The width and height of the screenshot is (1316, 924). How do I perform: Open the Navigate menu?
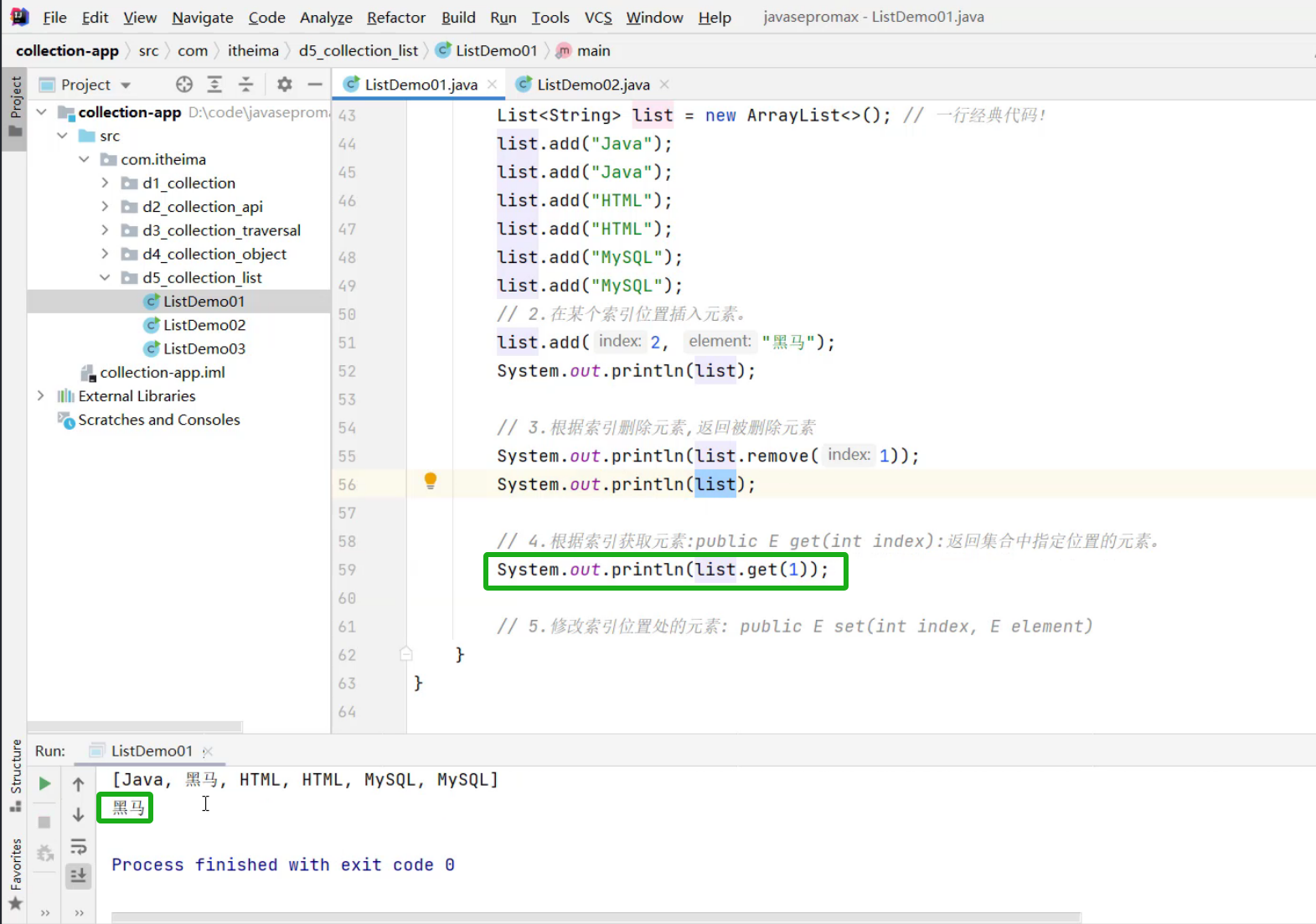(202, 17)
